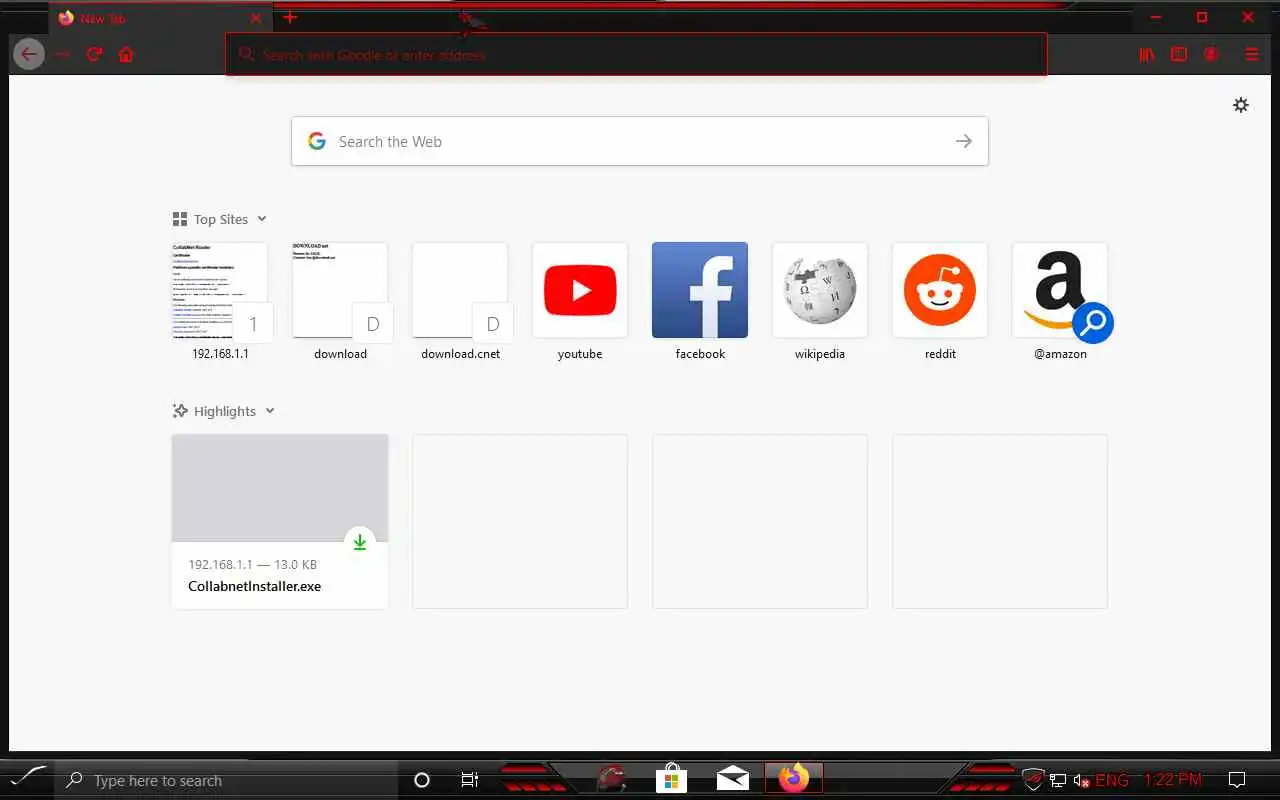1280x800 pixels.
Task: Open the network icon in system tray
Action: click(1058, 780)
